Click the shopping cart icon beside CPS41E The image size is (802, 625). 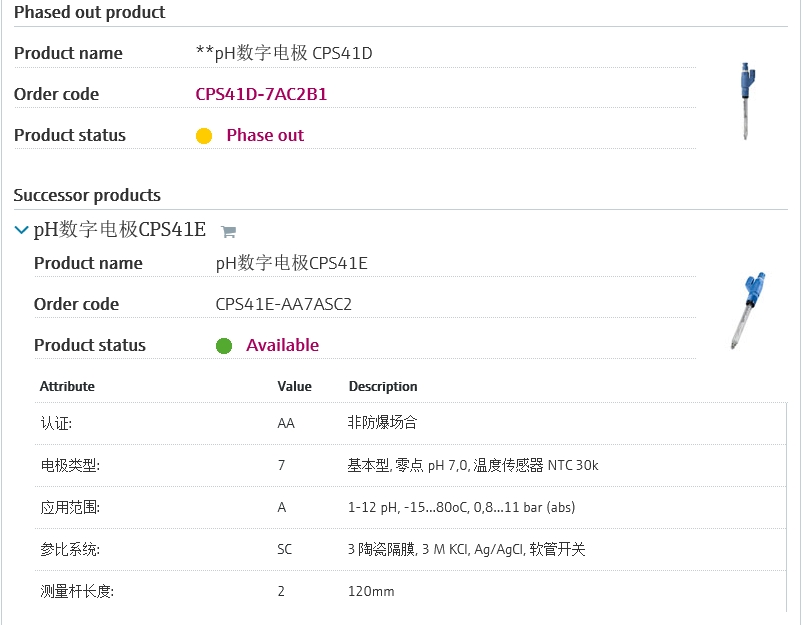228,232
